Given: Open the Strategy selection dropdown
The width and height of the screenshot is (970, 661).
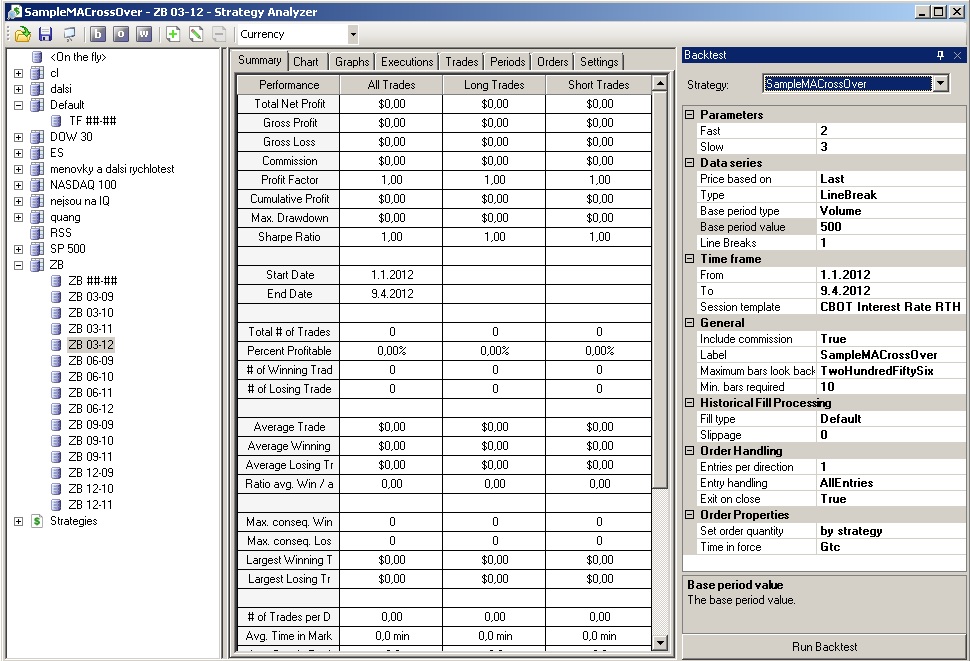Looking at the screenshot, I should coord(940,83).
